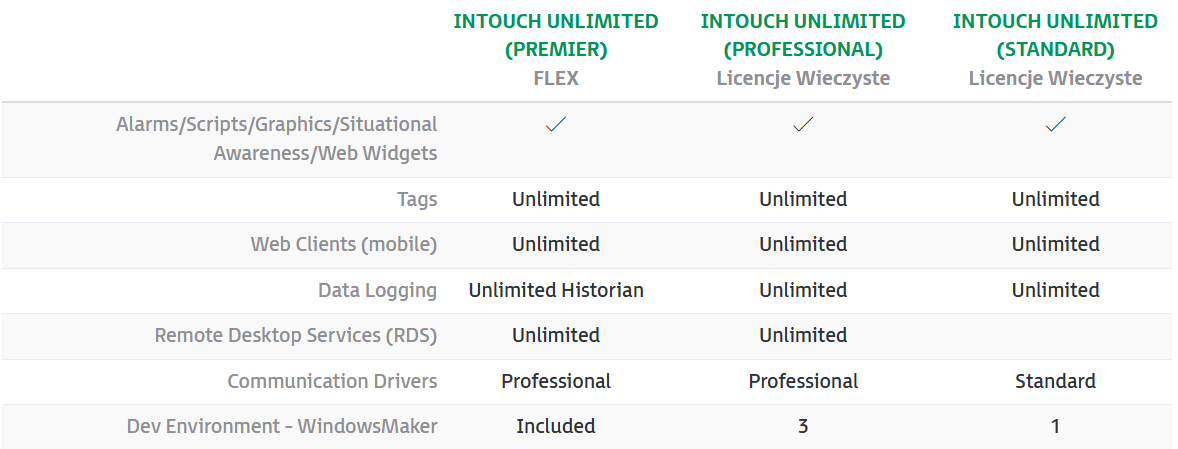Screen dimensions: 1178x449
Task: Select the Remote Desktop Services (RDS) label
Action: 296,335
